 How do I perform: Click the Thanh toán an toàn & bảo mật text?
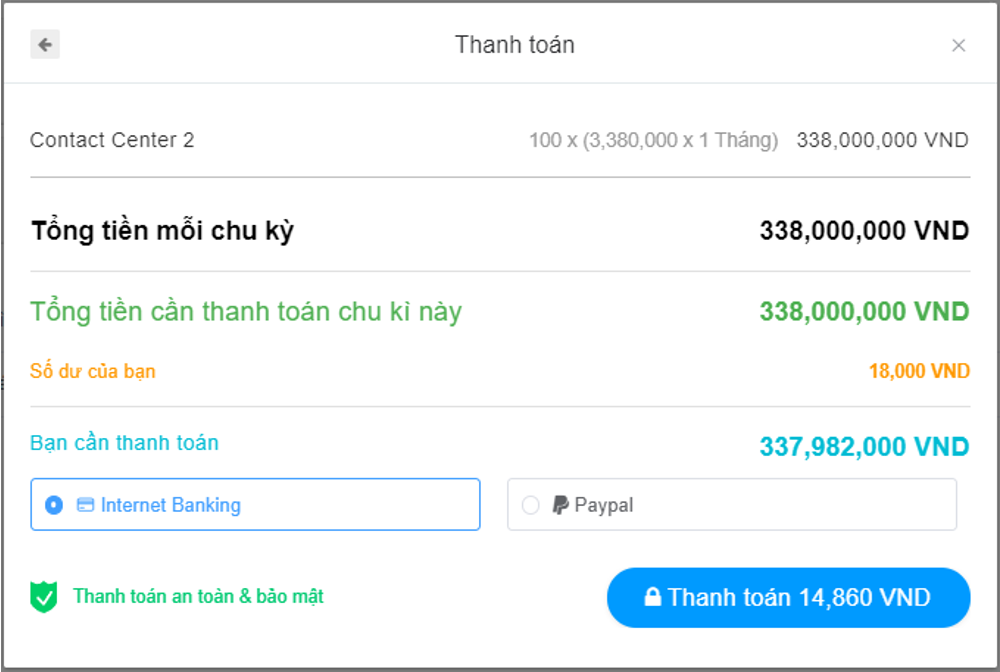(x=198, y=596)
